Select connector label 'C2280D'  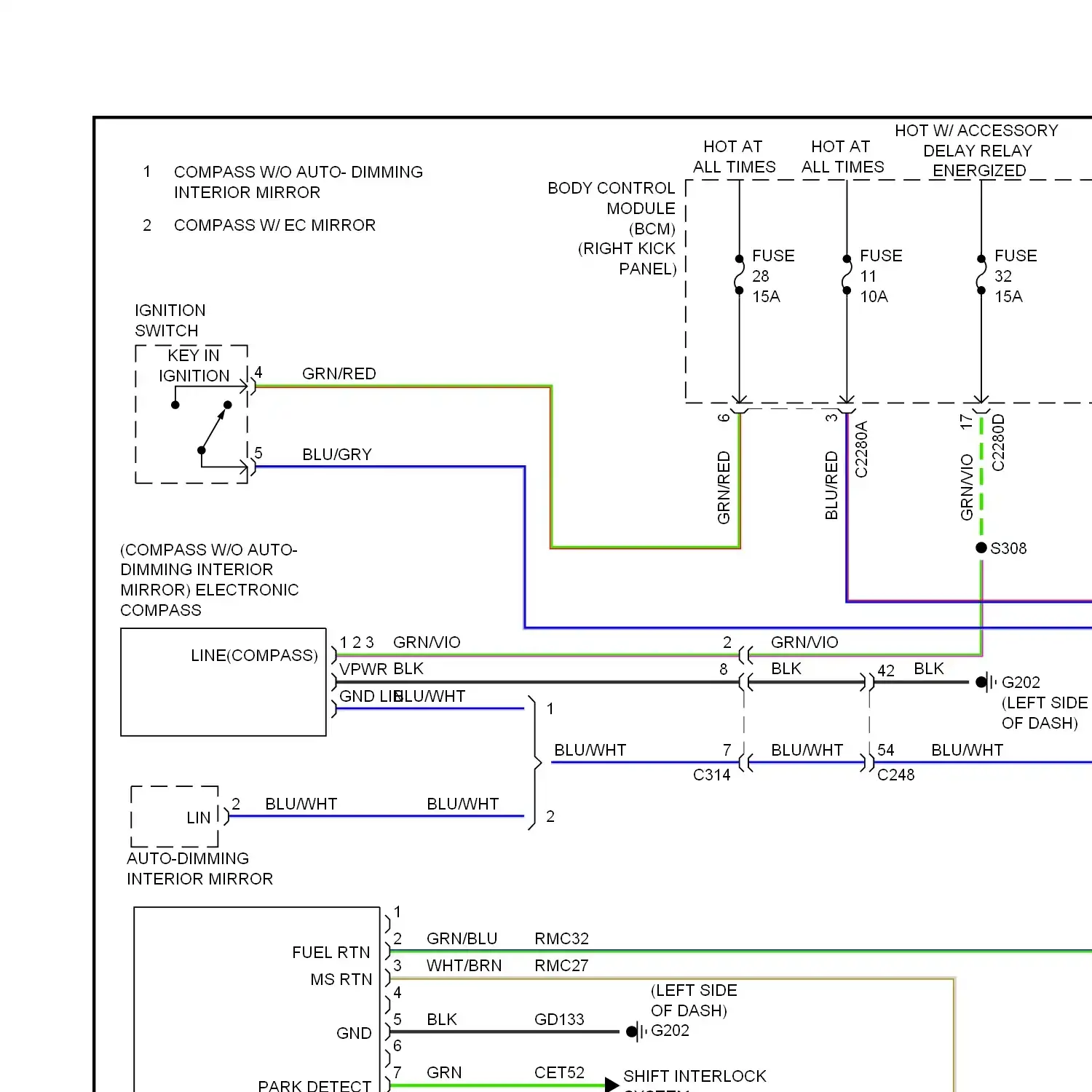[x=998, y=443]
